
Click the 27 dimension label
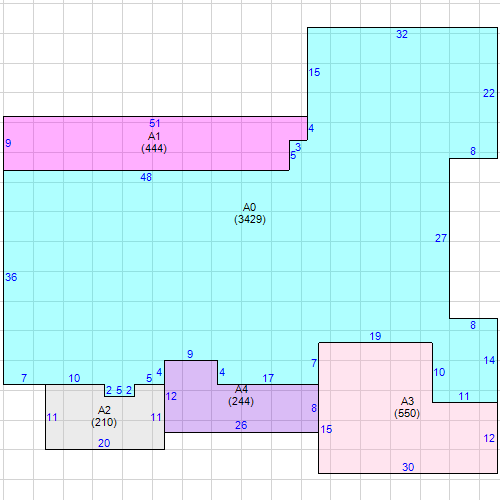pos(441,238)
